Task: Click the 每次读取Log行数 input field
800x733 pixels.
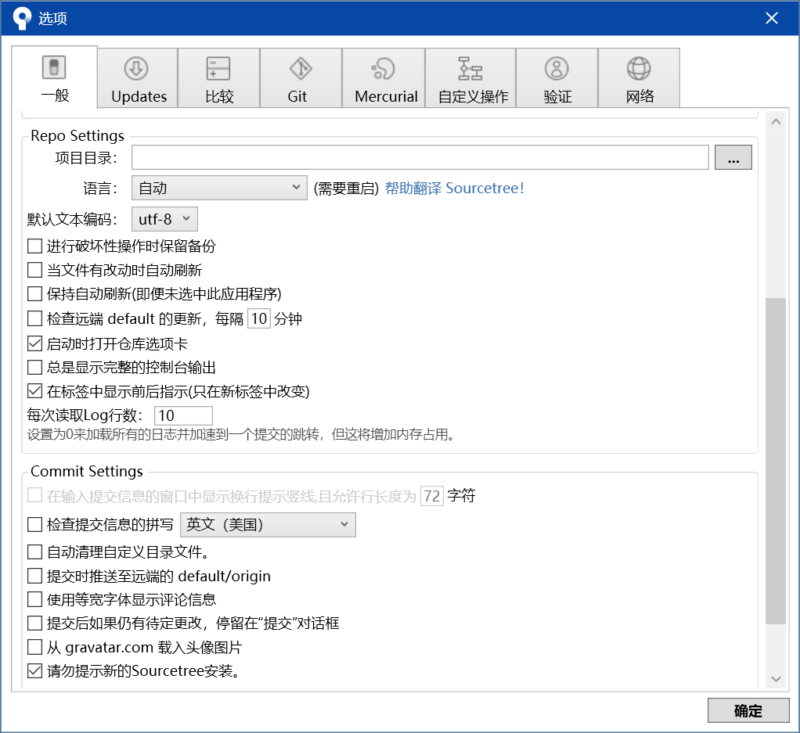Action: (x=183, y=416)
